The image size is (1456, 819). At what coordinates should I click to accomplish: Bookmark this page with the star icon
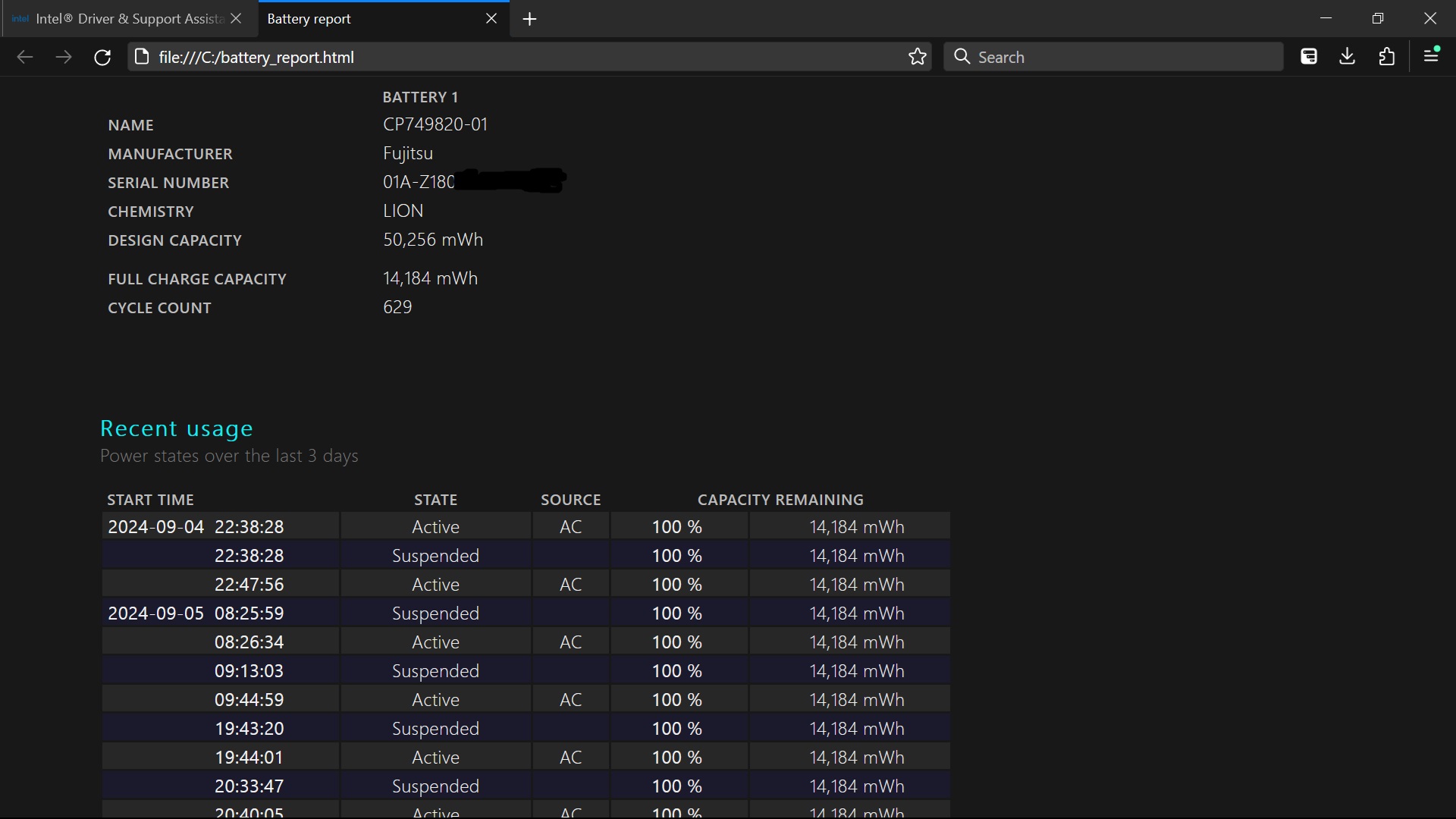(x=918, y=57)
